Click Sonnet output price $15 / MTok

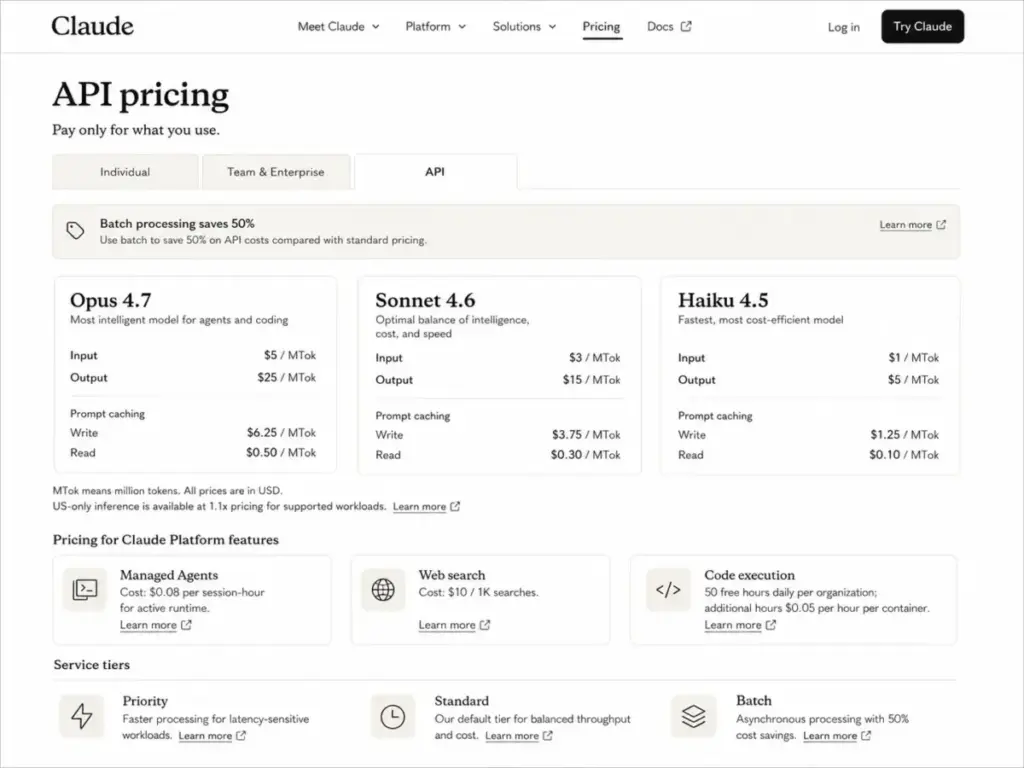click(x=592, y=379)
